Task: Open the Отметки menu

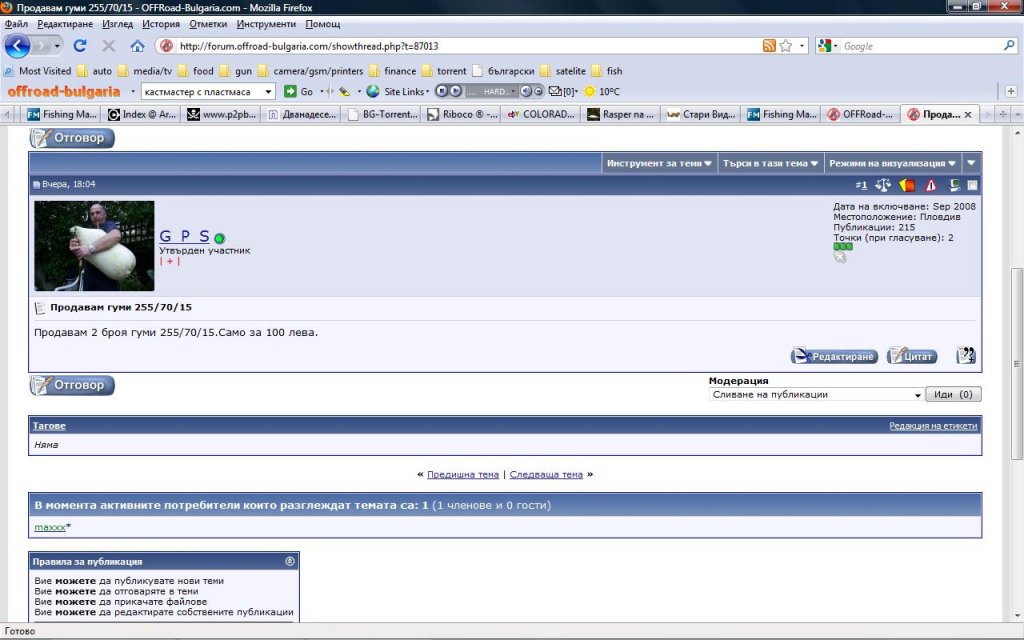Action: [208, 23]
